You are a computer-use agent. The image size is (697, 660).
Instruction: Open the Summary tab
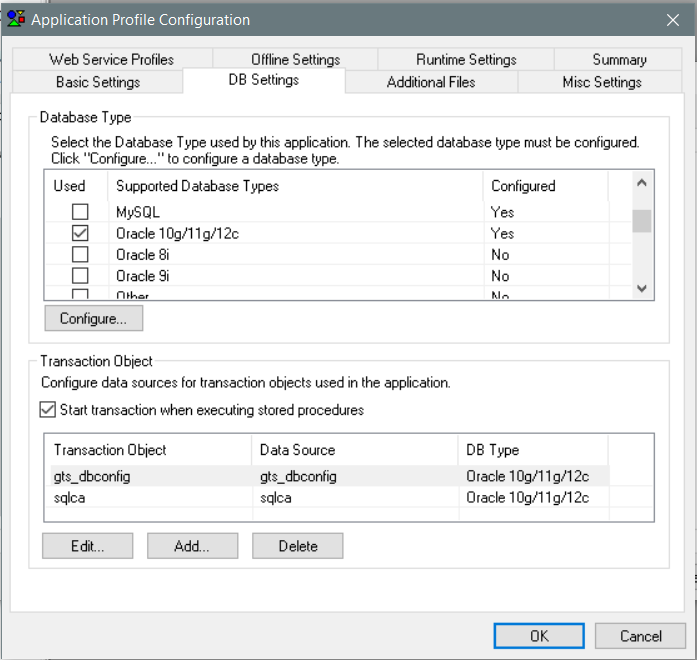click(619, 60)
